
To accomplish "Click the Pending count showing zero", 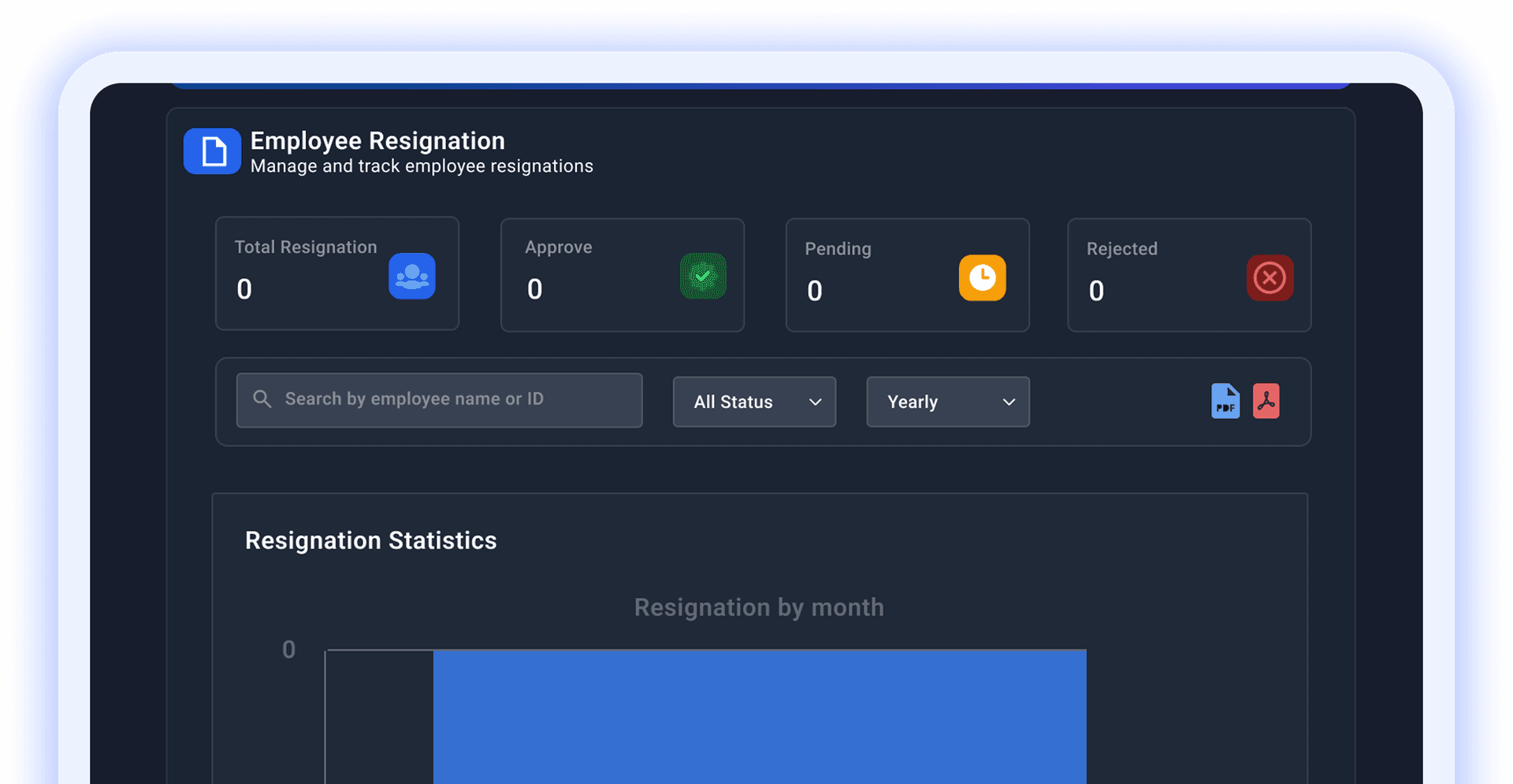I will click(x=815, y=291).
